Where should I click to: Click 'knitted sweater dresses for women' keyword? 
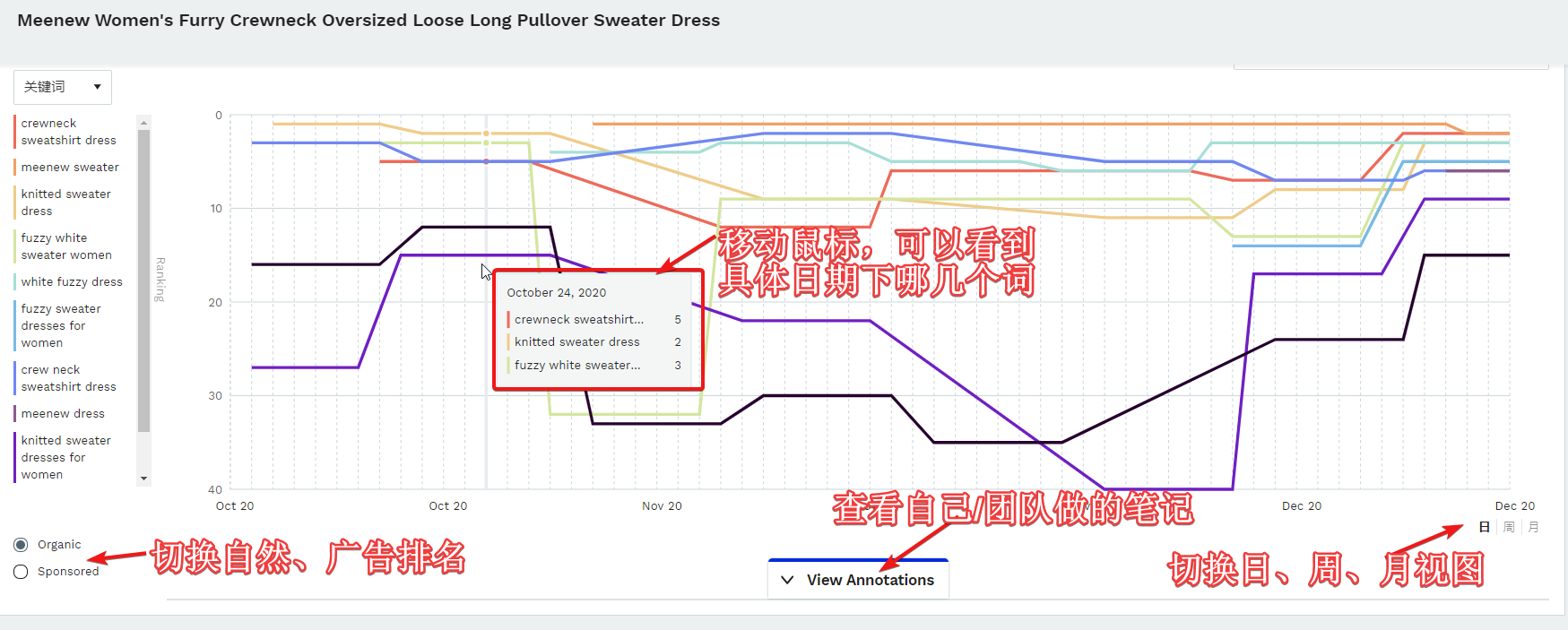click(x=65, y=458)
